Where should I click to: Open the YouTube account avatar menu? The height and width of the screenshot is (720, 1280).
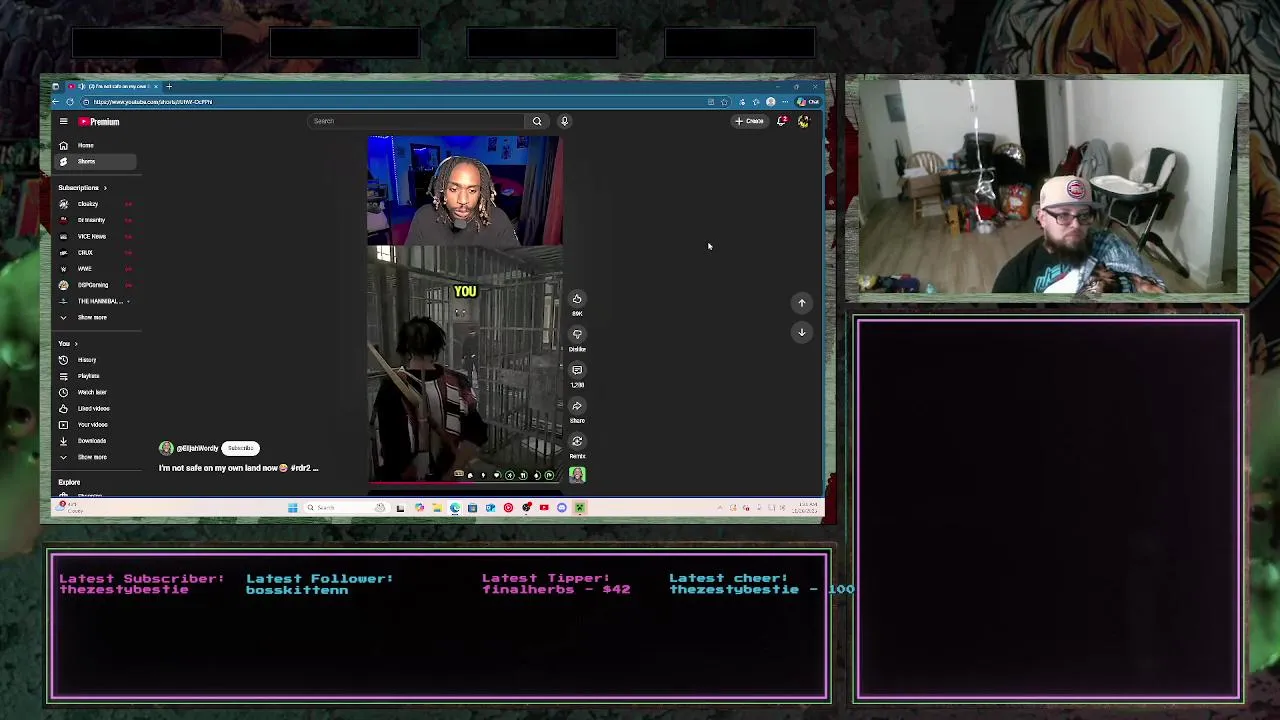tap(803, 121)
